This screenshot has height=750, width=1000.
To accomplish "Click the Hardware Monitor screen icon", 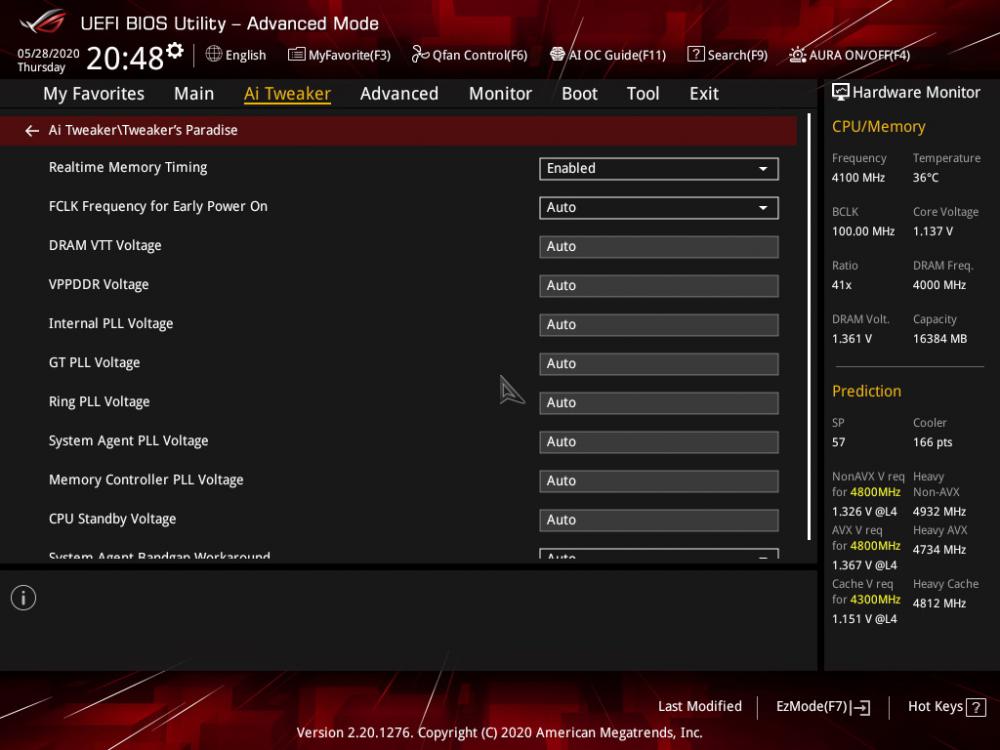I will (841, 92).
